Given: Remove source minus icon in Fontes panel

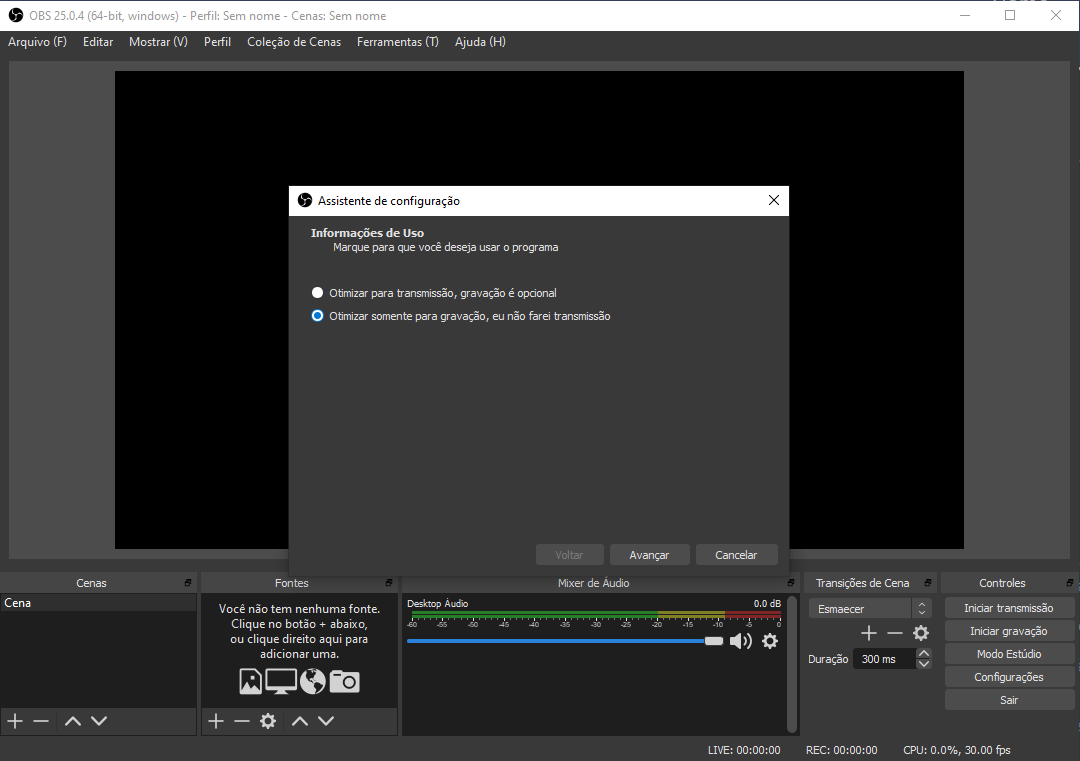Looking at the screenshot, I should [x=242, y=721].
